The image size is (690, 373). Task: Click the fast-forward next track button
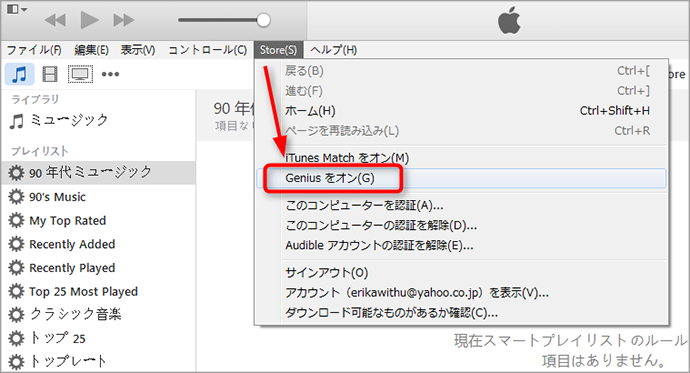[x=124, y=20]
